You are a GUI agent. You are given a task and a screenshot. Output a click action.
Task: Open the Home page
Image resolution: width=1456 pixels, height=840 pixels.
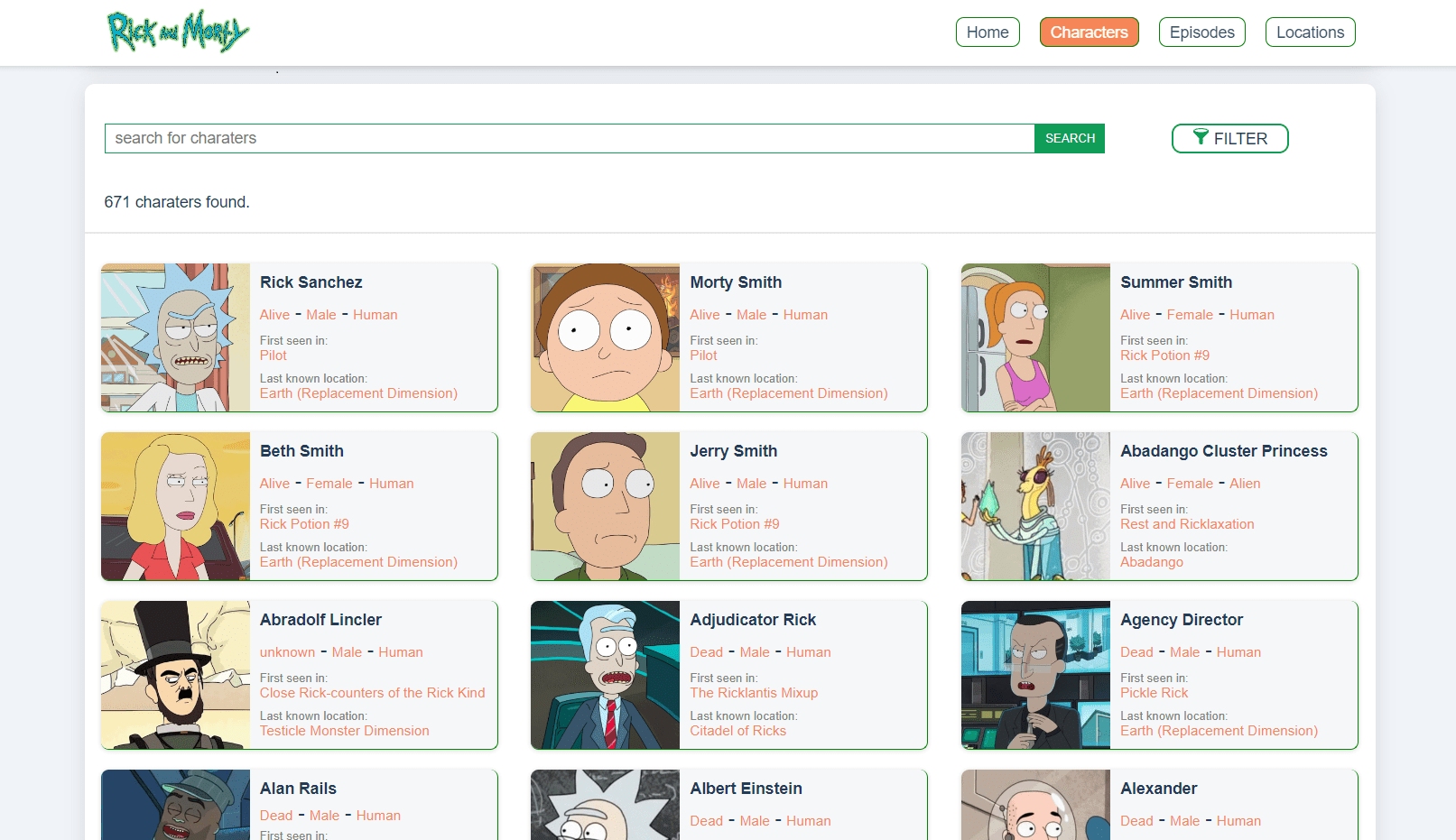988,32
